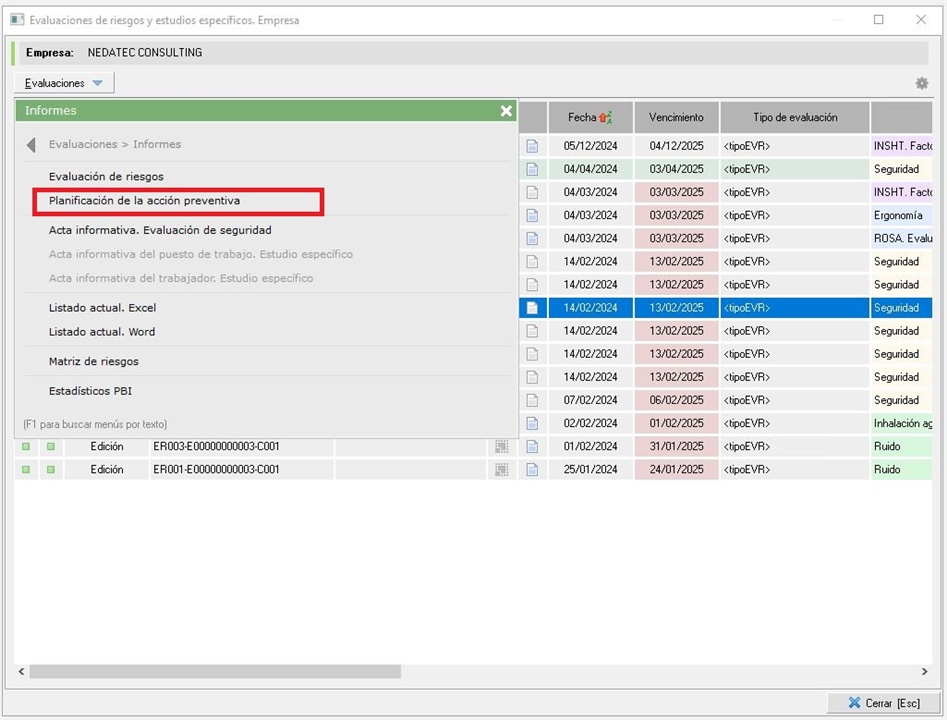Click document icon in 25/01/2024 row

[532, 469]
